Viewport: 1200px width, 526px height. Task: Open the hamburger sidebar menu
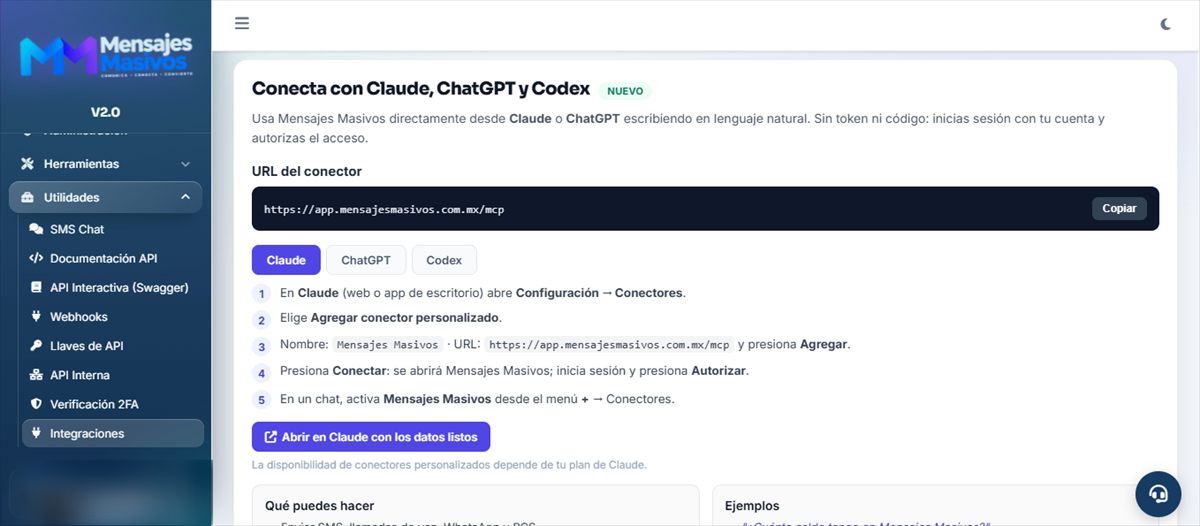tap(242, 23)
